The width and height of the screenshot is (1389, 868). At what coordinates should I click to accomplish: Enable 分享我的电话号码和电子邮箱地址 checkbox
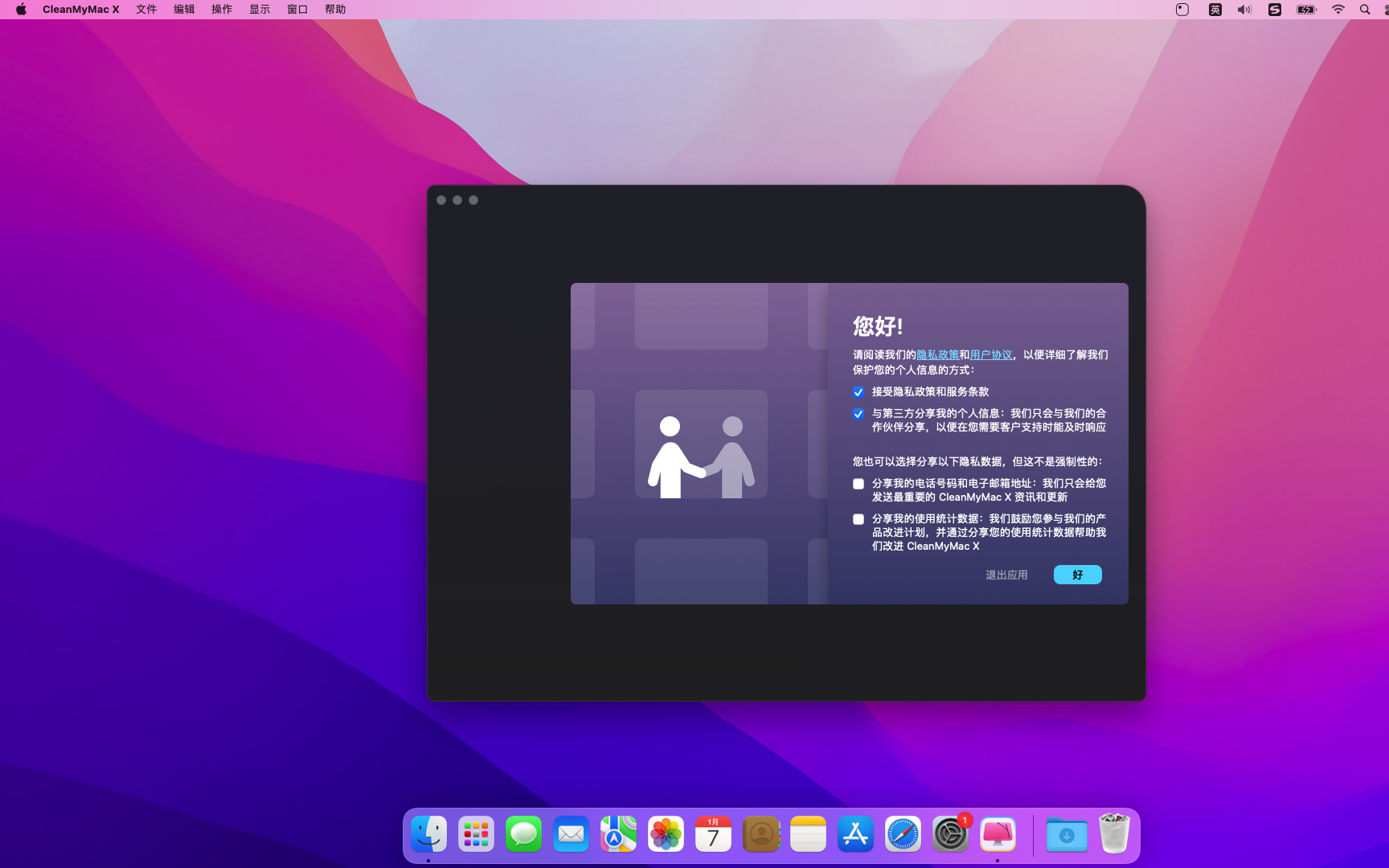click(858, 484)
